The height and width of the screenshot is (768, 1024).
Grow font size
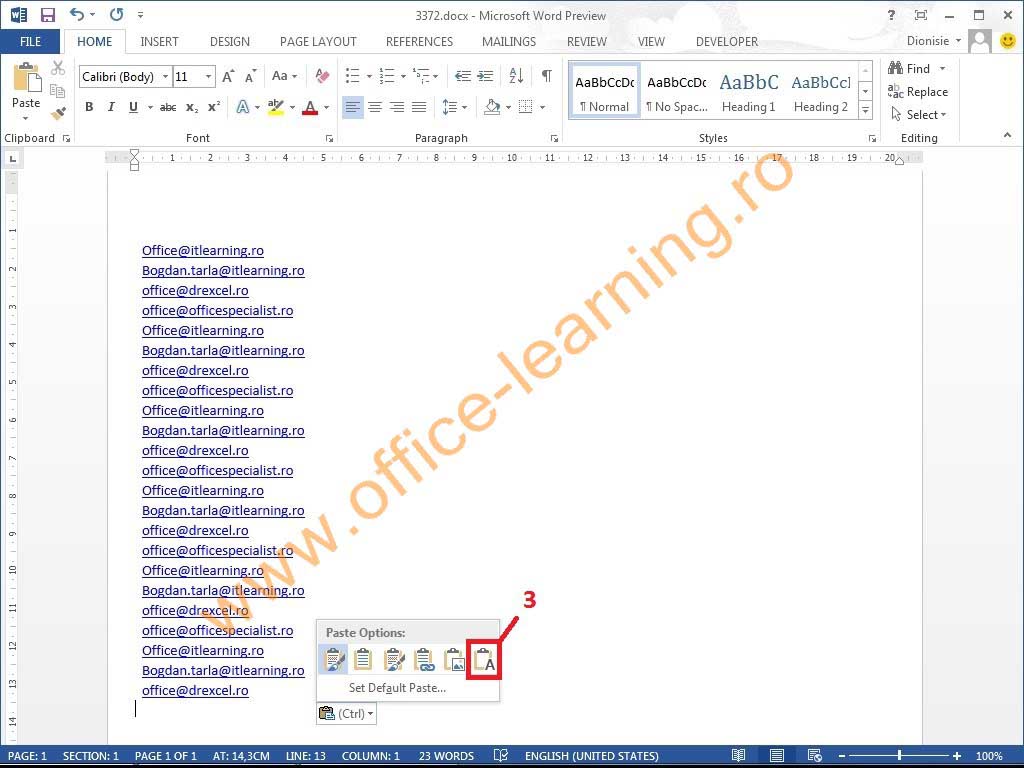[x=228, y=76]
